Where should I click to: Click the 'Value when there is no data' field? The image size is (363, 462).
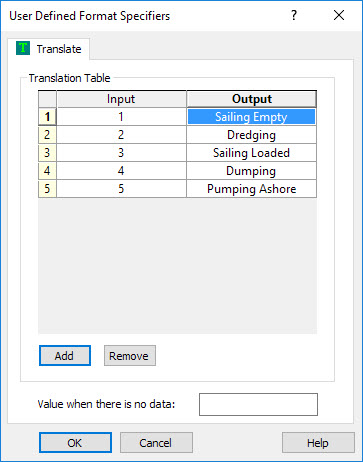[x=258, y=404]
